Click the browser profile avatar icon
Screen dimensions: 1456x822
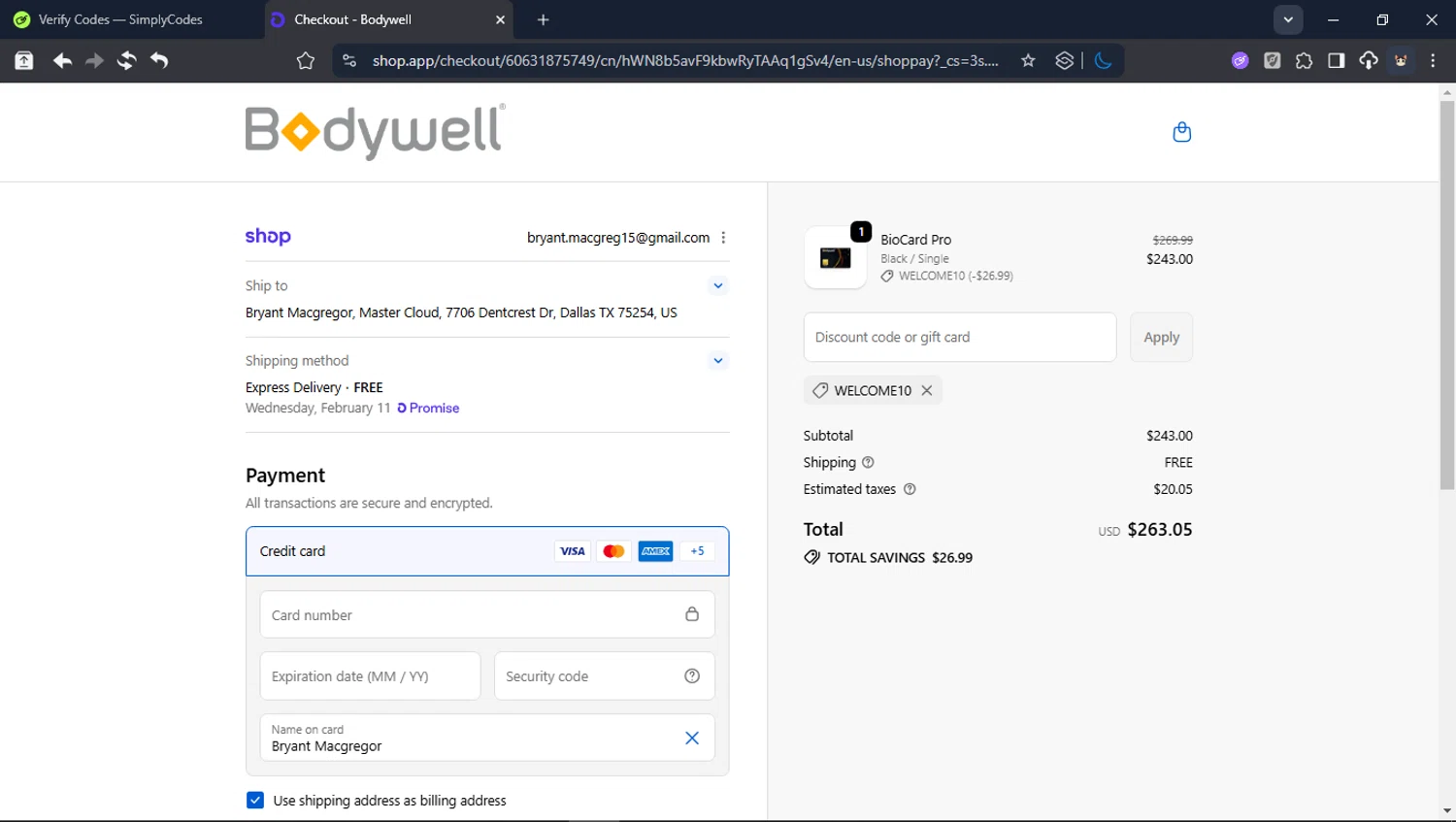click(x=1401, y=60)
